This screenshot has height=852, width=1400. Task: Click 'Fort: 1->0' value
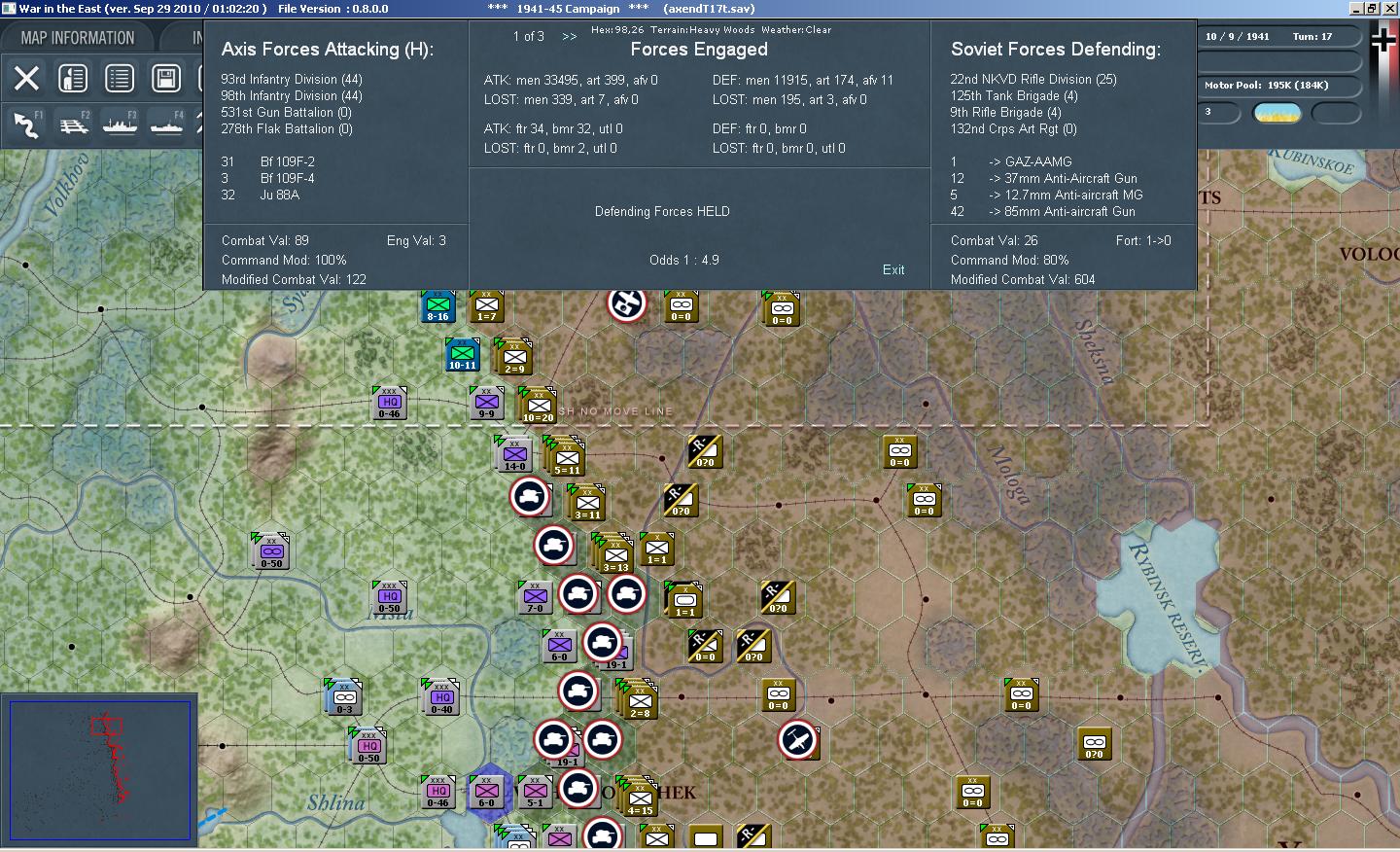tap(1143, 241)
